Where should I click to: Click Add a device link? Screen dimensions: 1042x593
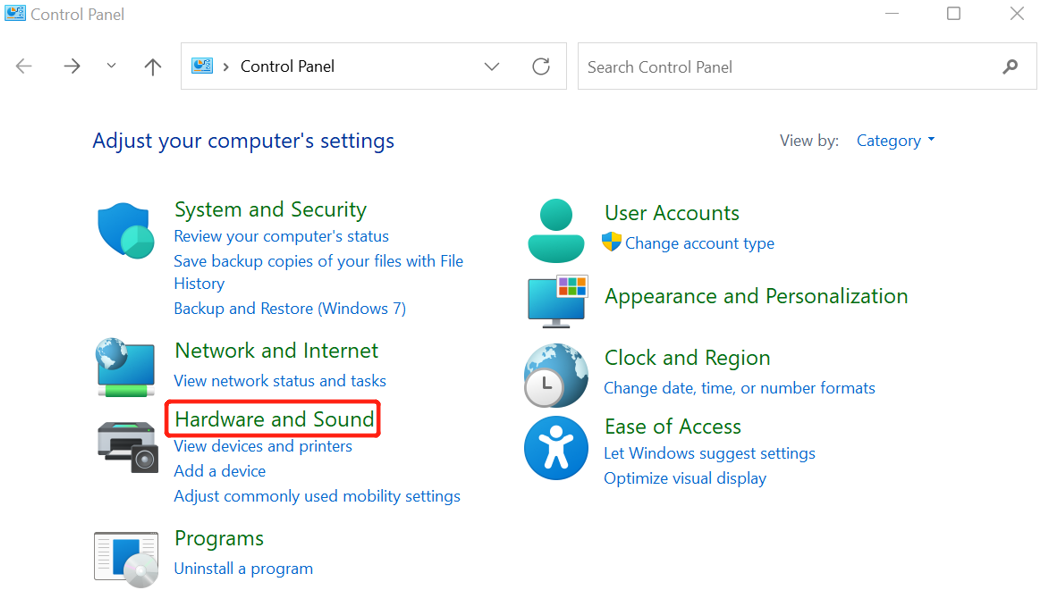click(220, 471)
